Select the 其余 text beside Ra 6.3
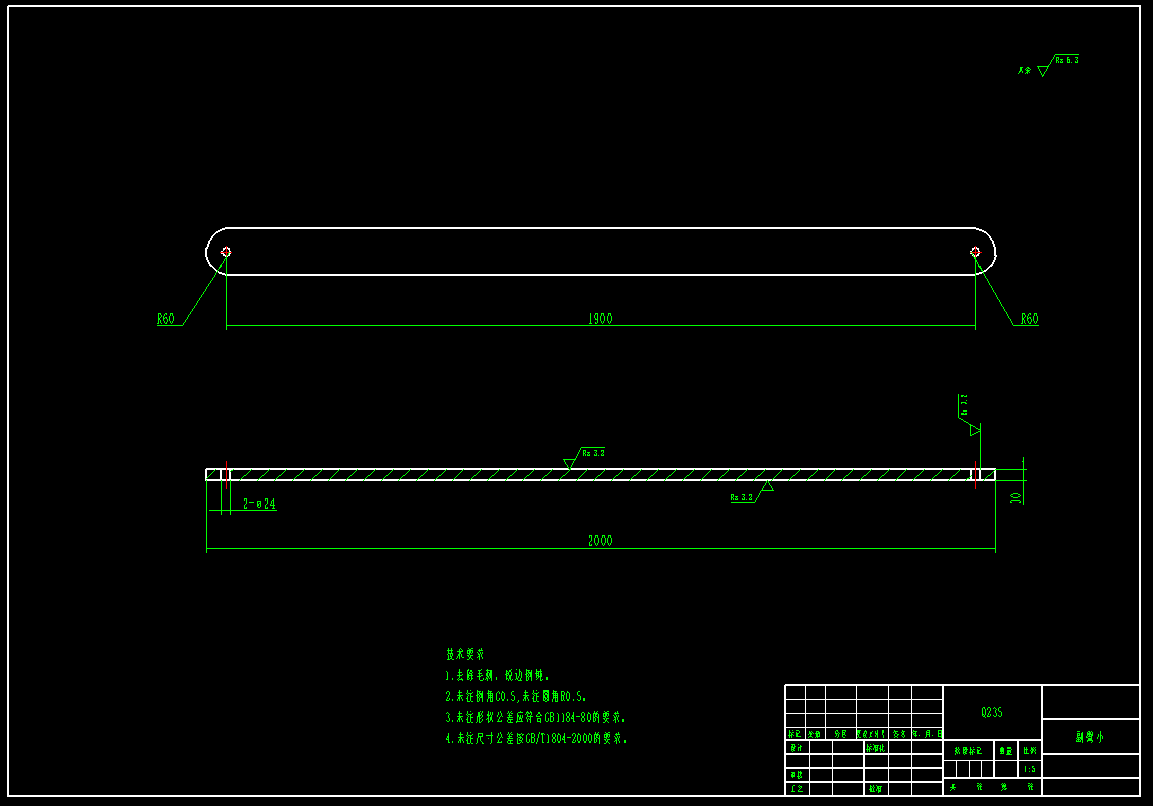Viewport: 1153px width, 806px height. coord(1024,71)
